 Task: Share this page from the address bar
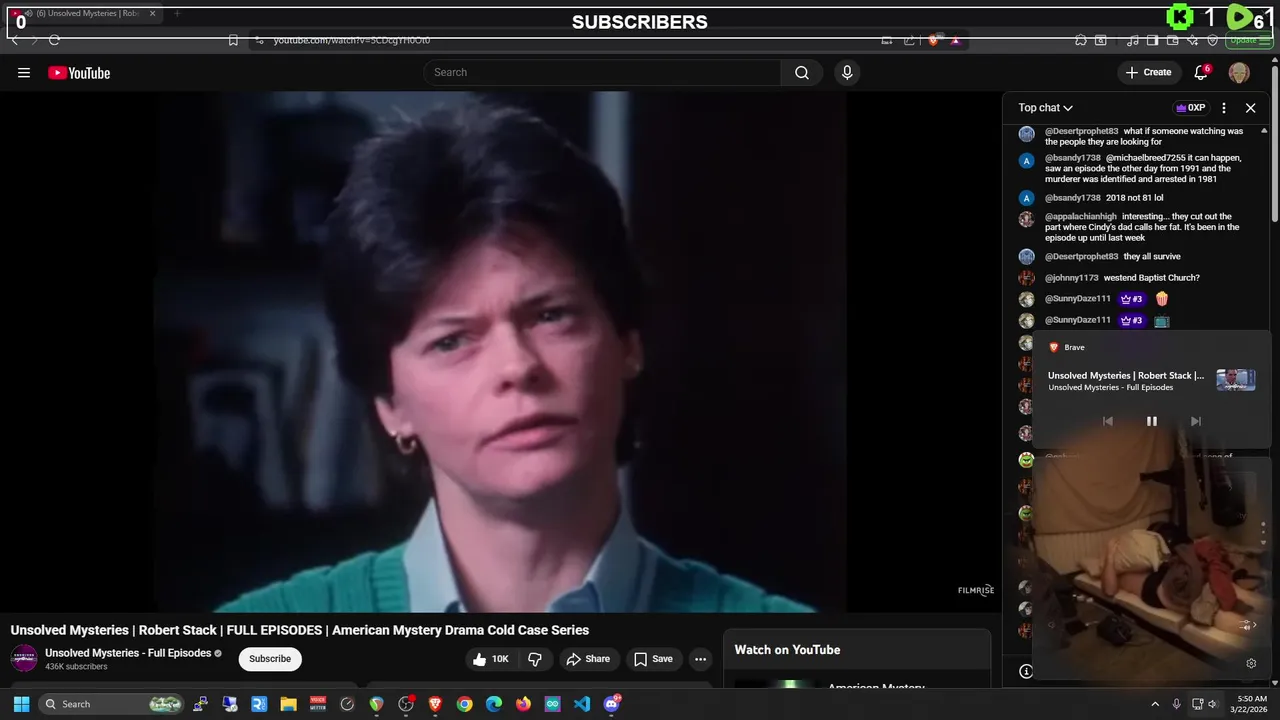(x=909, y=40)
